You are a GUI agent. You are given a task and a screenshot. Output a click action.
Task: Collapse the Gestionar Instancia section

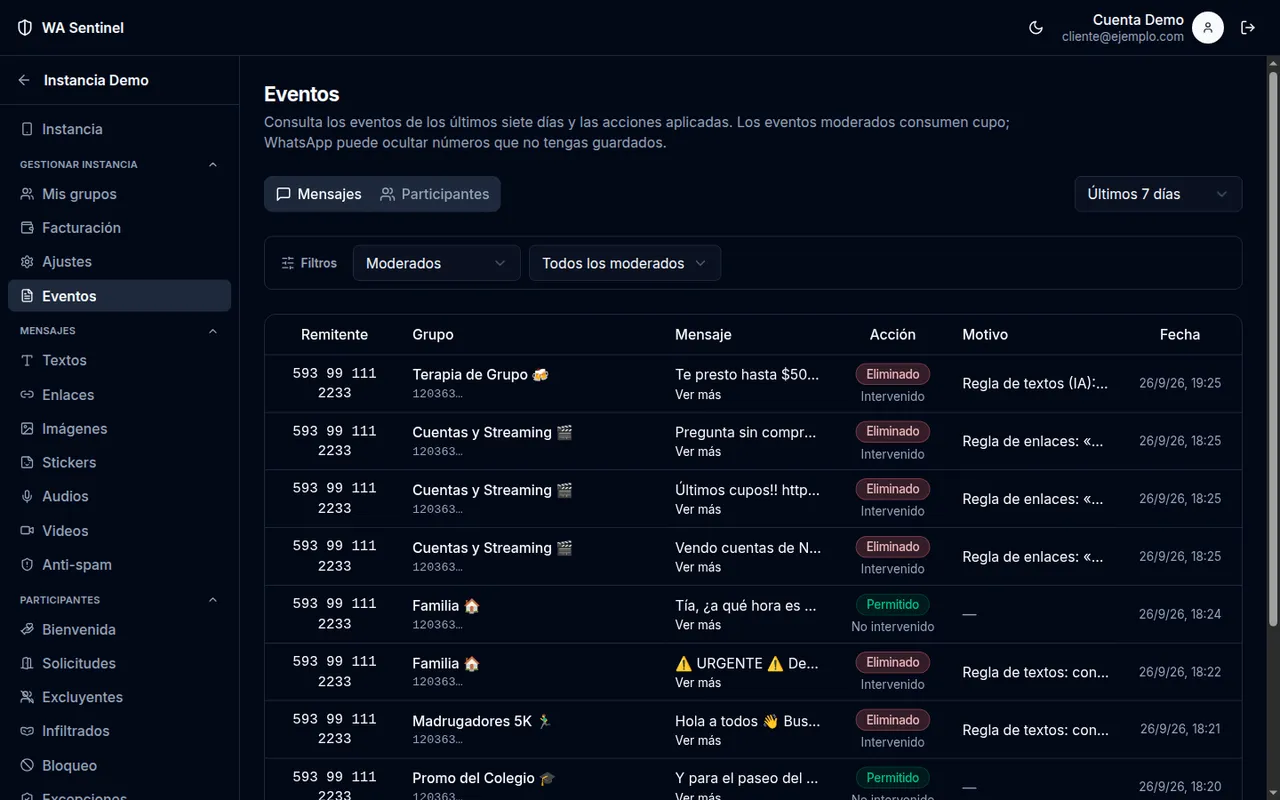pyautogui.click(x=212, y=164)
